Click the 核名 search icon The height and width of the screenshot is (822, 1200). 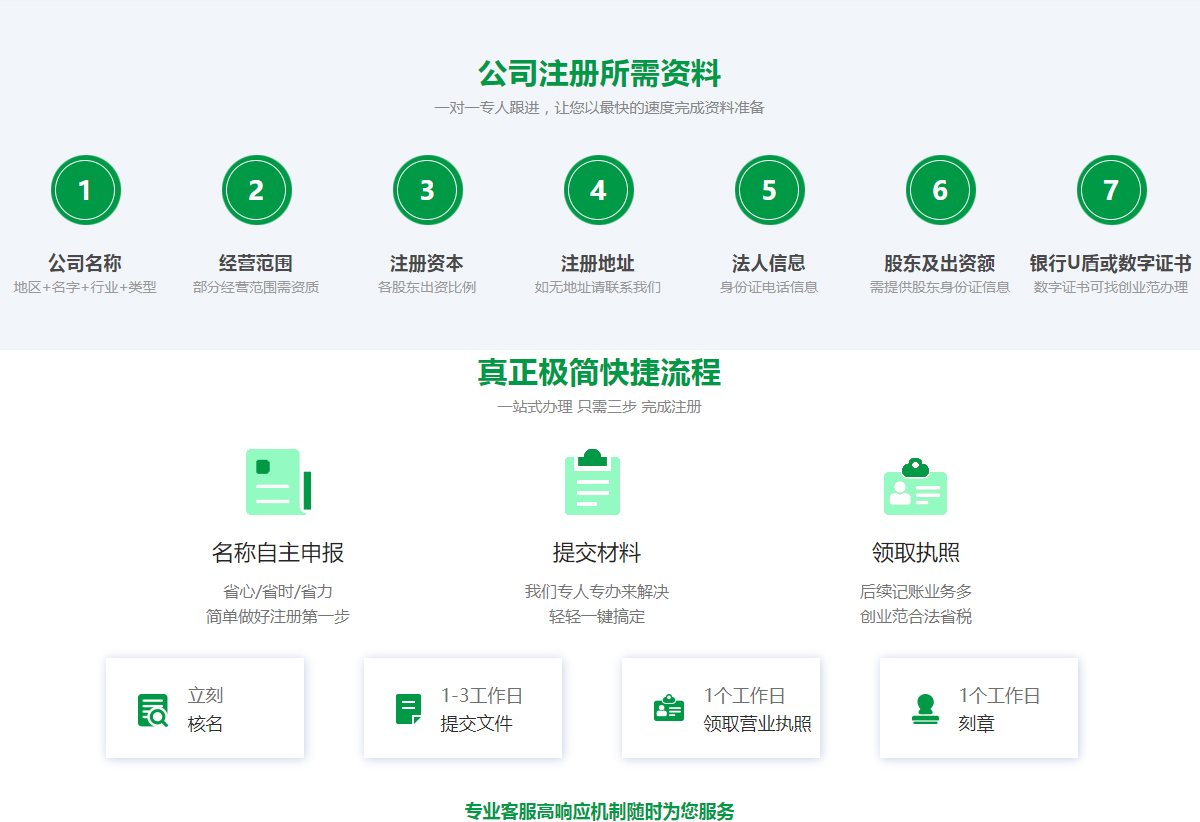point(153,710)
